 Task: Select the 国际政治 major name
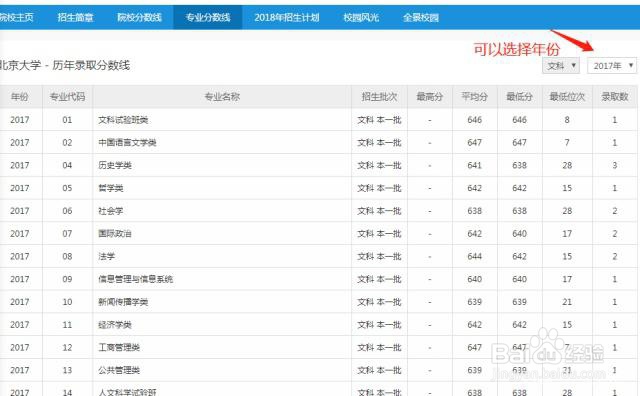[115, 234]
